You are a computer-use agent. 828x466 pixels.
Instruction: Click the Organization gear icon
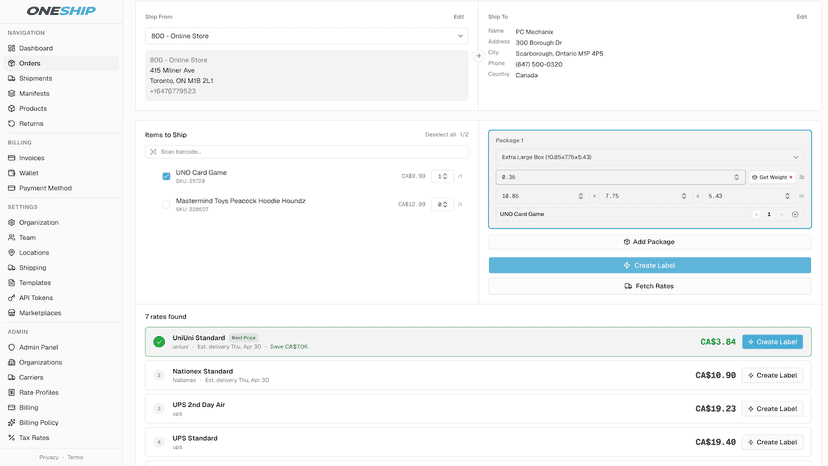point(12,222)
